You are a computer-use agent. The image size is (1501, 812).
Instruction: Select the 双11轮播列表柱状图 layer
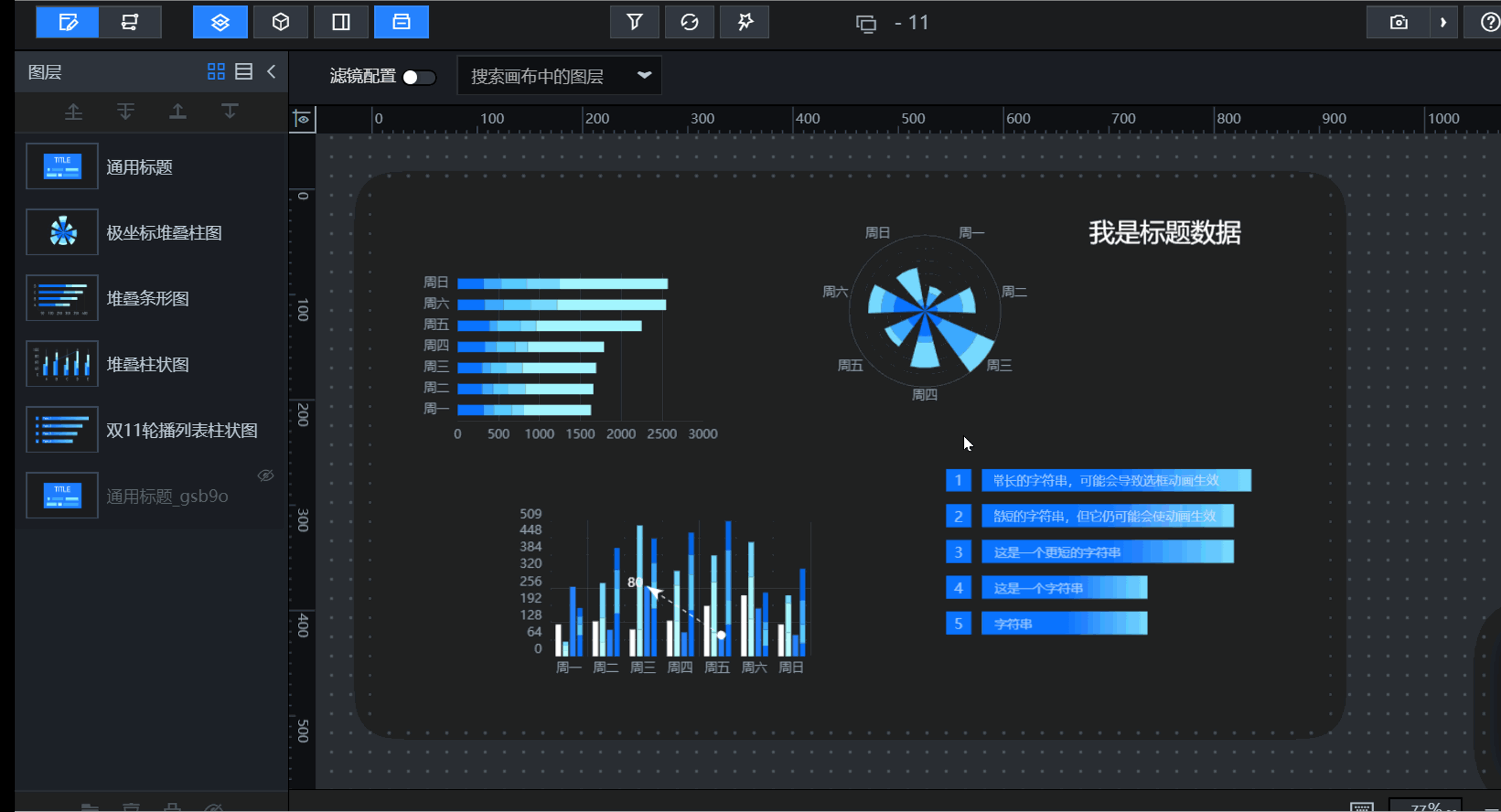(x=182, y=430)
